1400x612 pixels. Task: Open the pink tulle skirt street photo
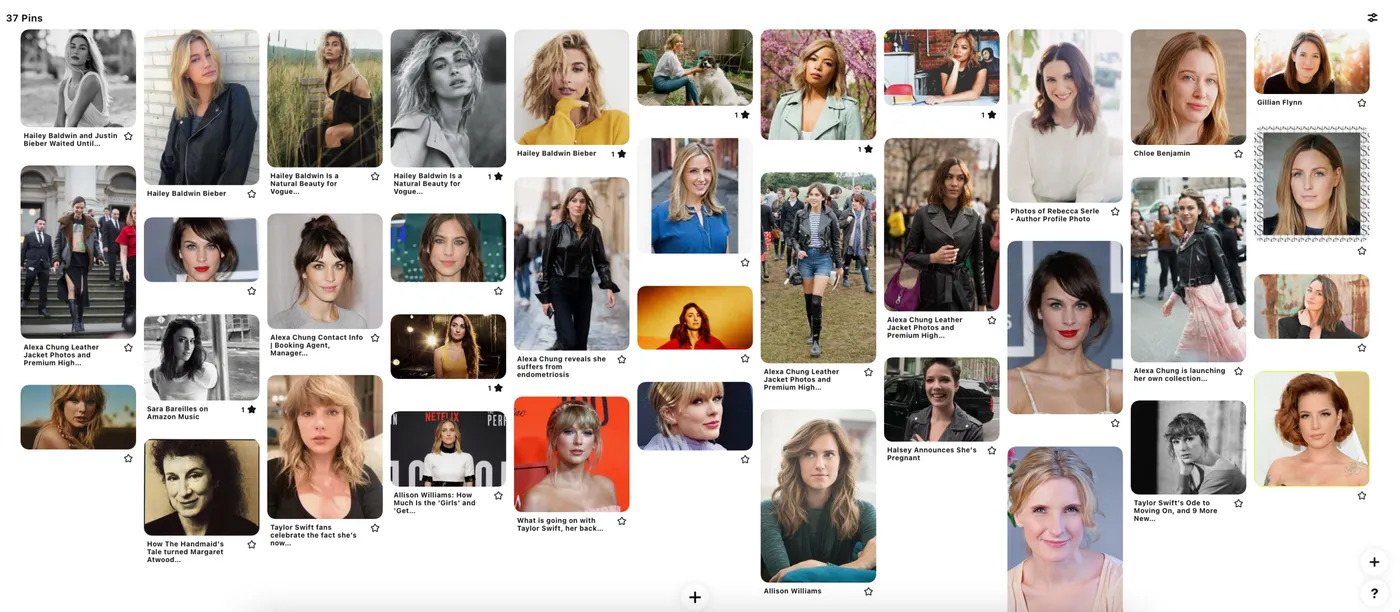[x=1188, y=270]
